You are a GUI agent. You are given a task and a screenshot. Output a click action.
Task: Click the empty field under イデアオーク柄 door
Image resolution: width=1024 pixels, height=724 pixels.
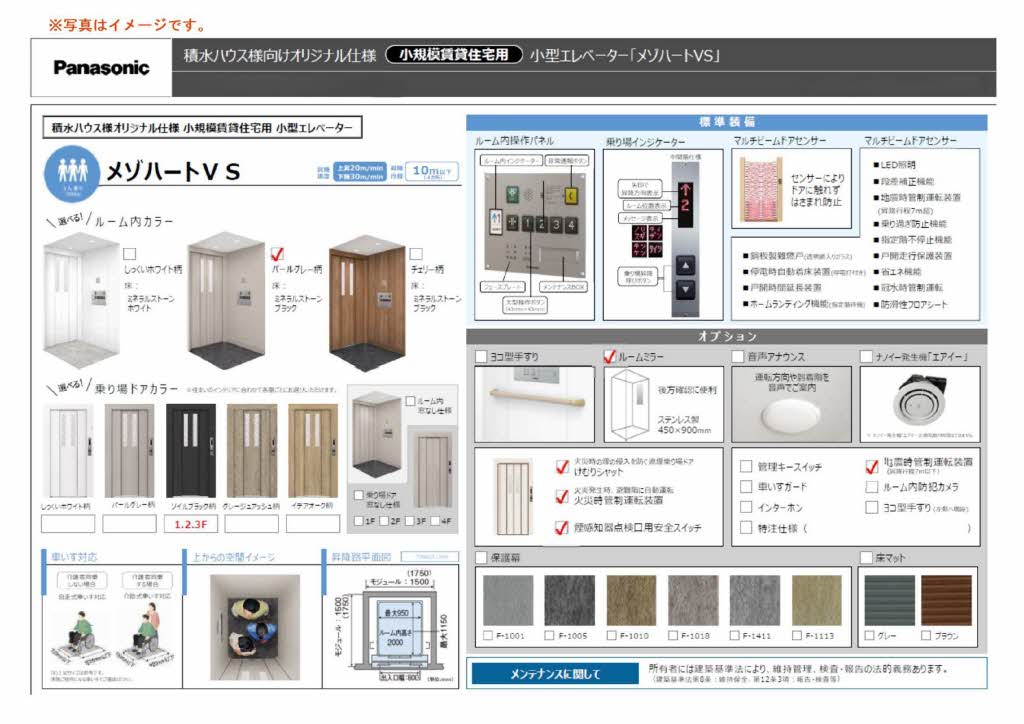click(313, 524)
